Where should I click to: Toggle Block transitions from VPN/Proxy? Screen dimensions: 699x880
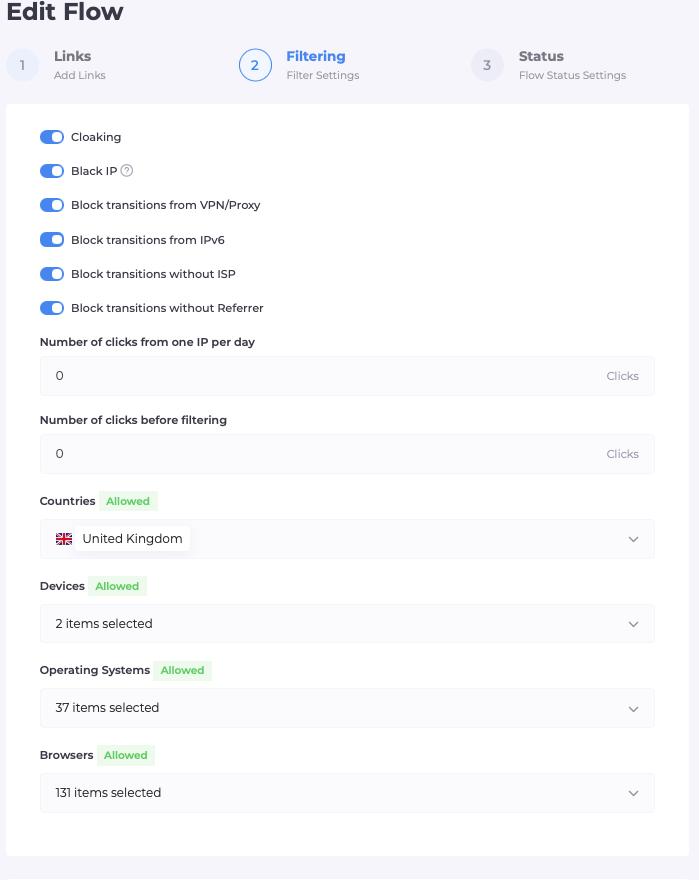pyautogui.click(x=52, y=205)
